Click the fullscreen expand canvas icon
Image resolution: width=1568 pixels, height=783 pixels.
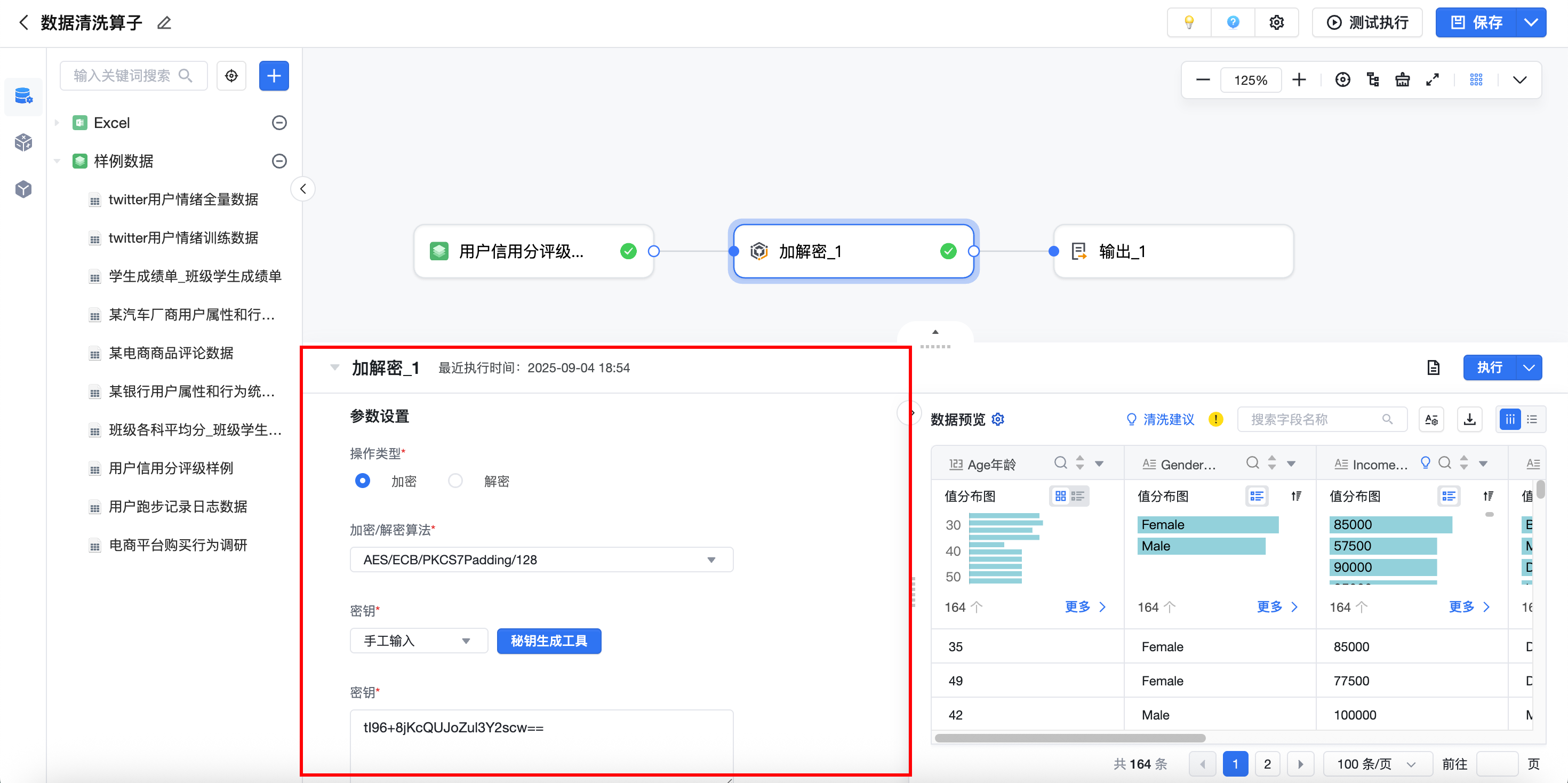(1432, 80)
